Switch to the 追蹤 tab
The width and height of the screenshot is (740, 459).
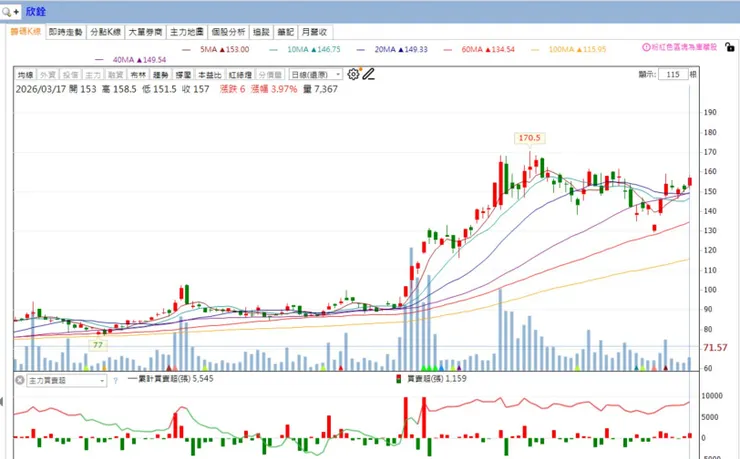261,32
